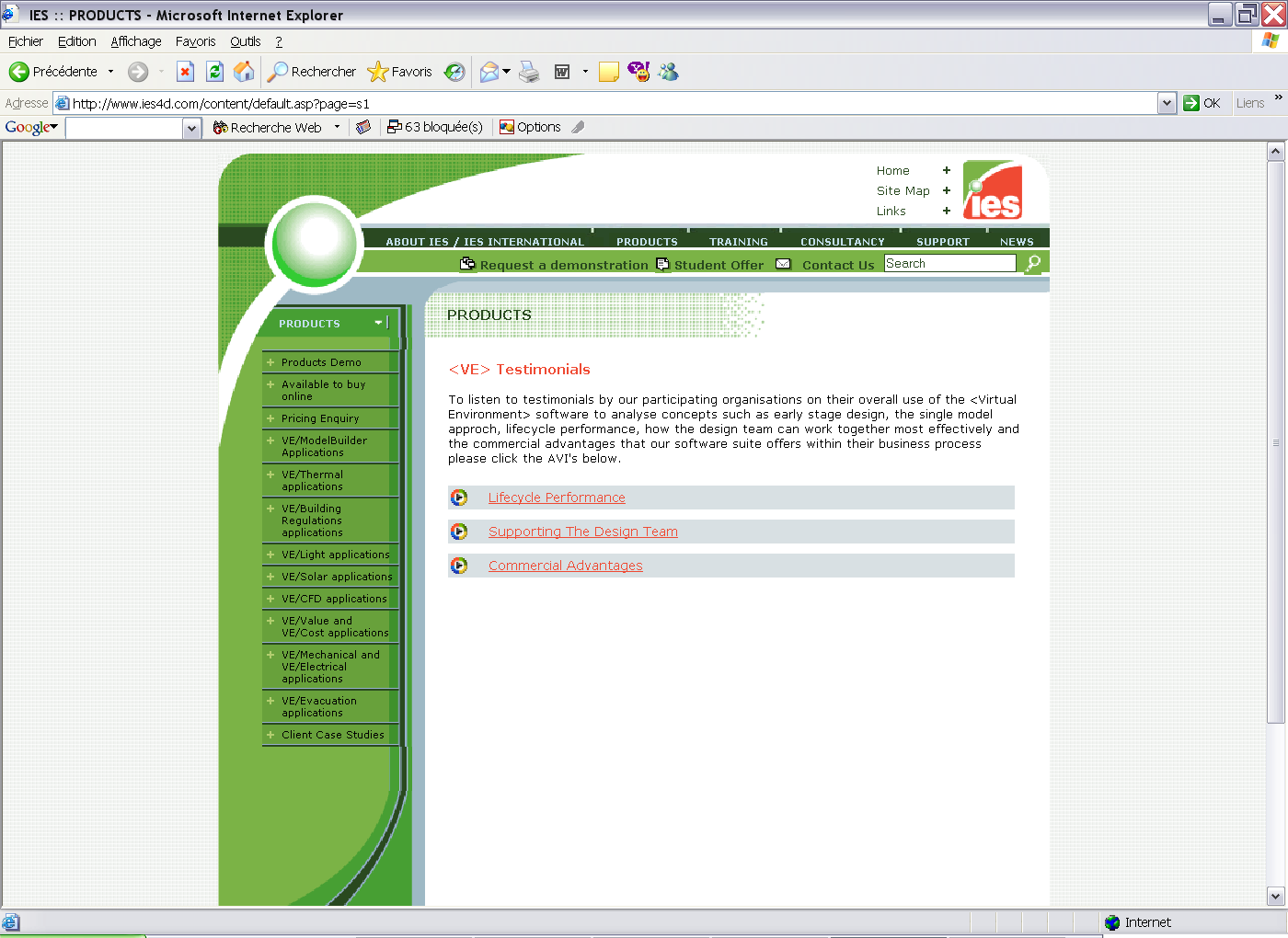This screenshot has height=938, width=1288.
Task: Click the Site Map link
Action: click(x=903, y=190)
